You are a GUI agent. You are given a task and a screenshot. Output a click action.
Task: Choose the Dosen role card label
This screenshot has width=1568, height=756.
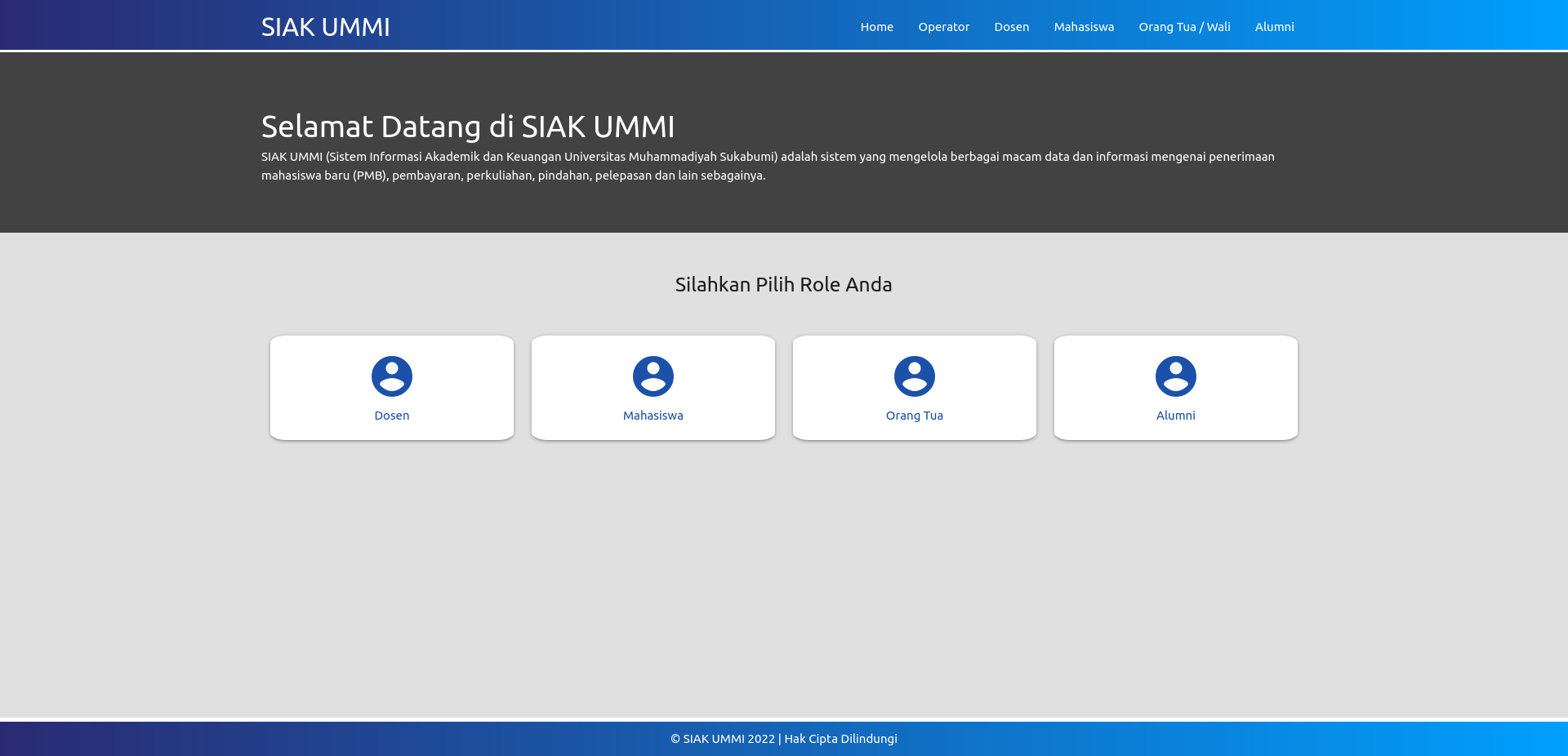tap(392, 416)
